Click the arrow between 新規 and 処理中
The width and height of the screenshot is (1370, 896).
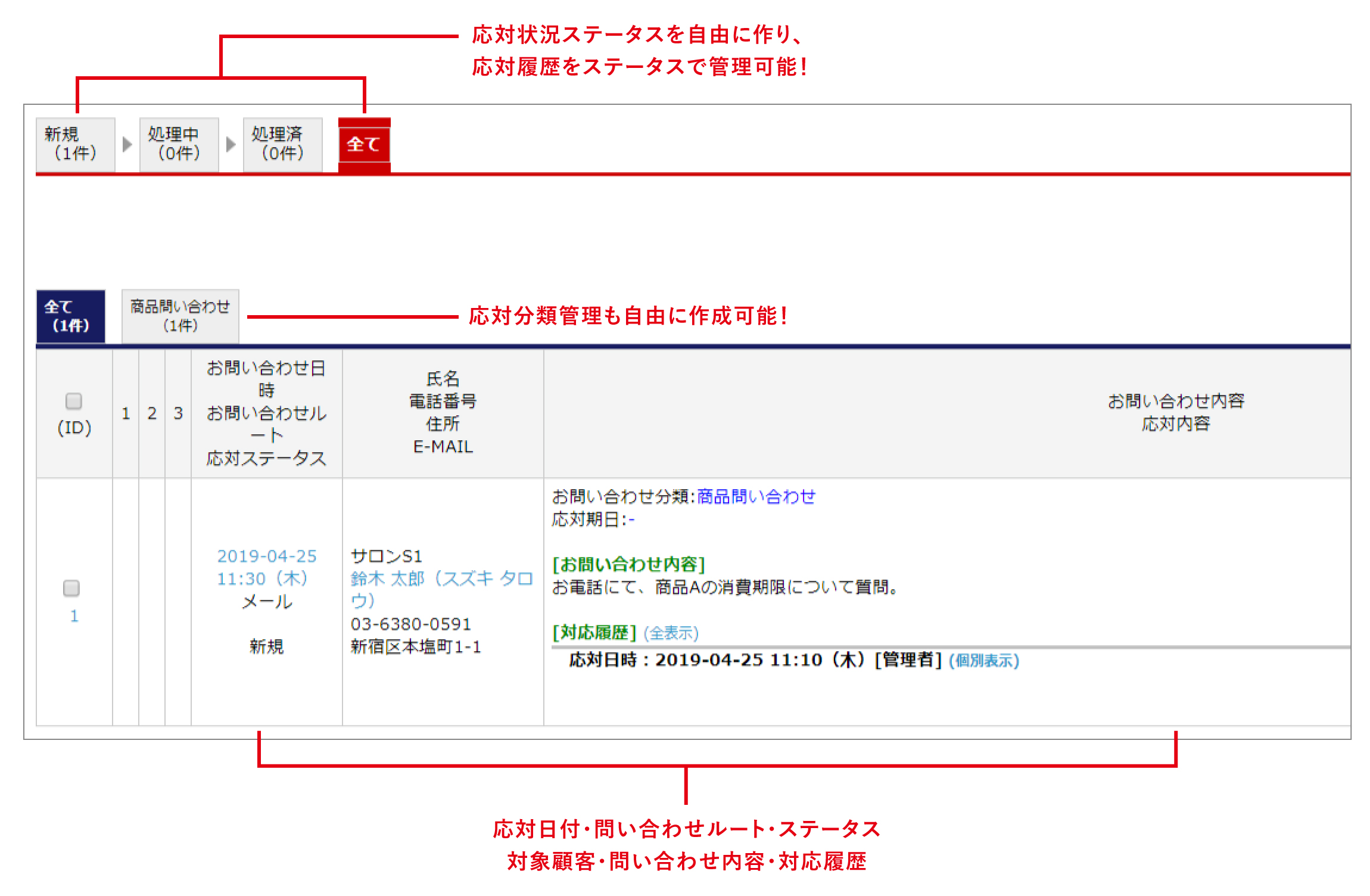pos(126,144)
